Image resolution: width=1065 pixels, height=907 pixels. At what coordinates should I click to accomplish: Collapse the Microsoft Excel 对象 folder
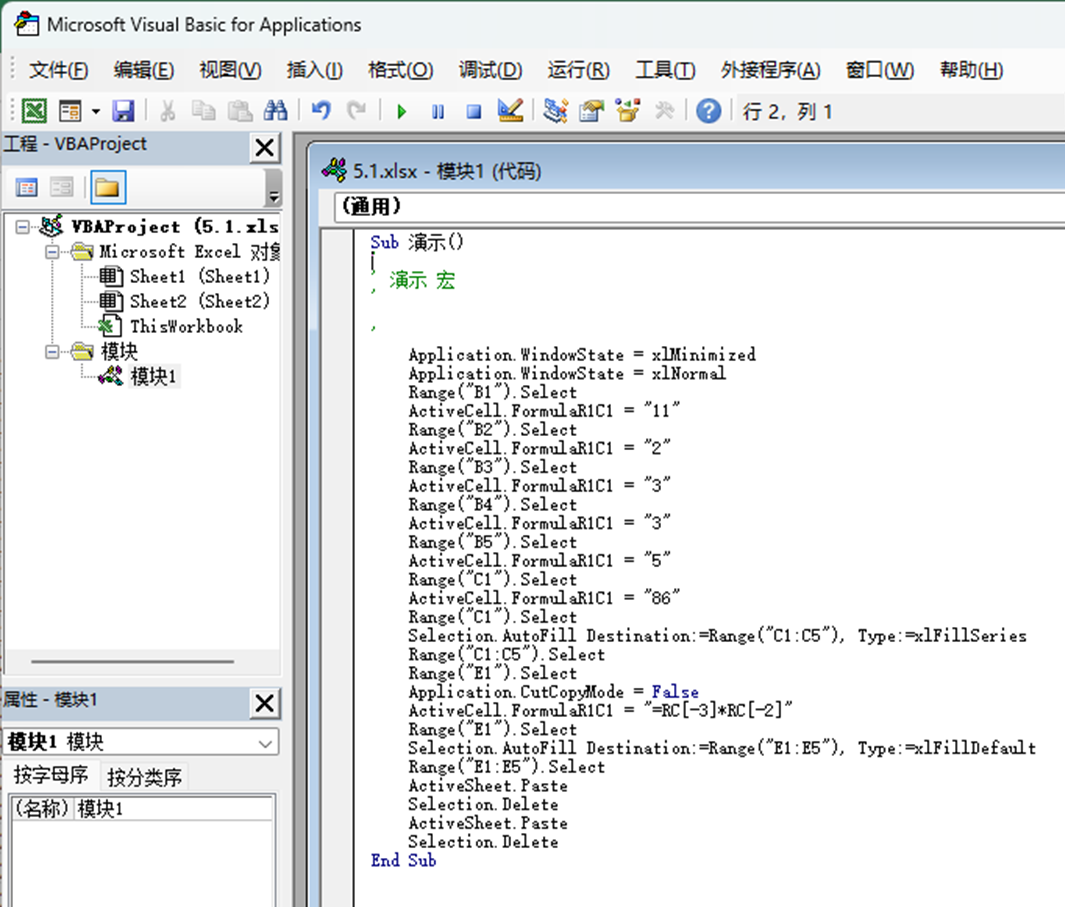(52, 252)
